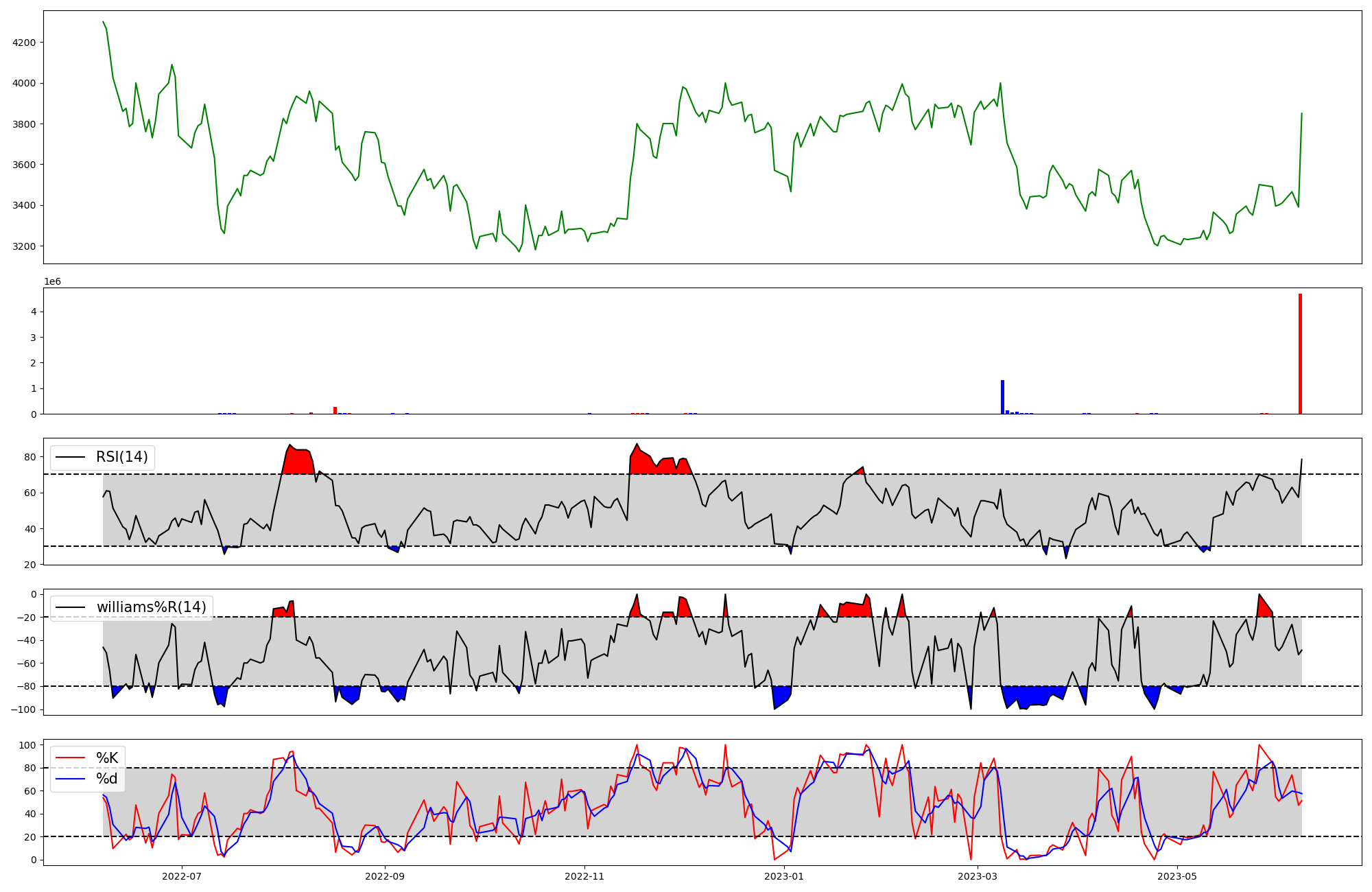Viewport: 1372px width, 892px height.
Task: Click the williams%R(14) legend label
Action: [151, 607]
